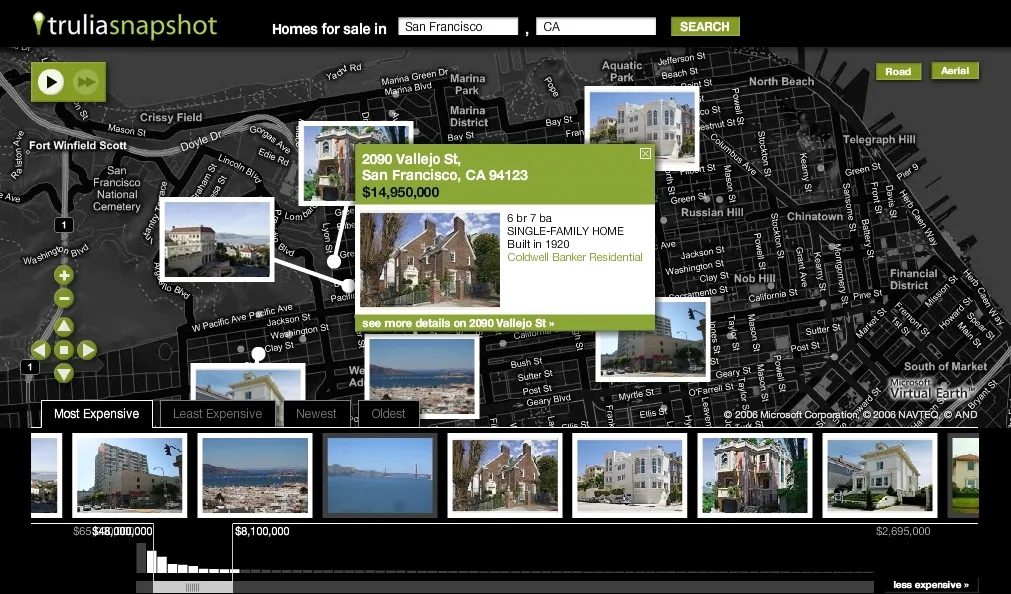Click the red townhouse thumbnail in filmstrip
The width and height of the screenshot is (1011, 594).
pyautogui.click(x=755, y=475)
